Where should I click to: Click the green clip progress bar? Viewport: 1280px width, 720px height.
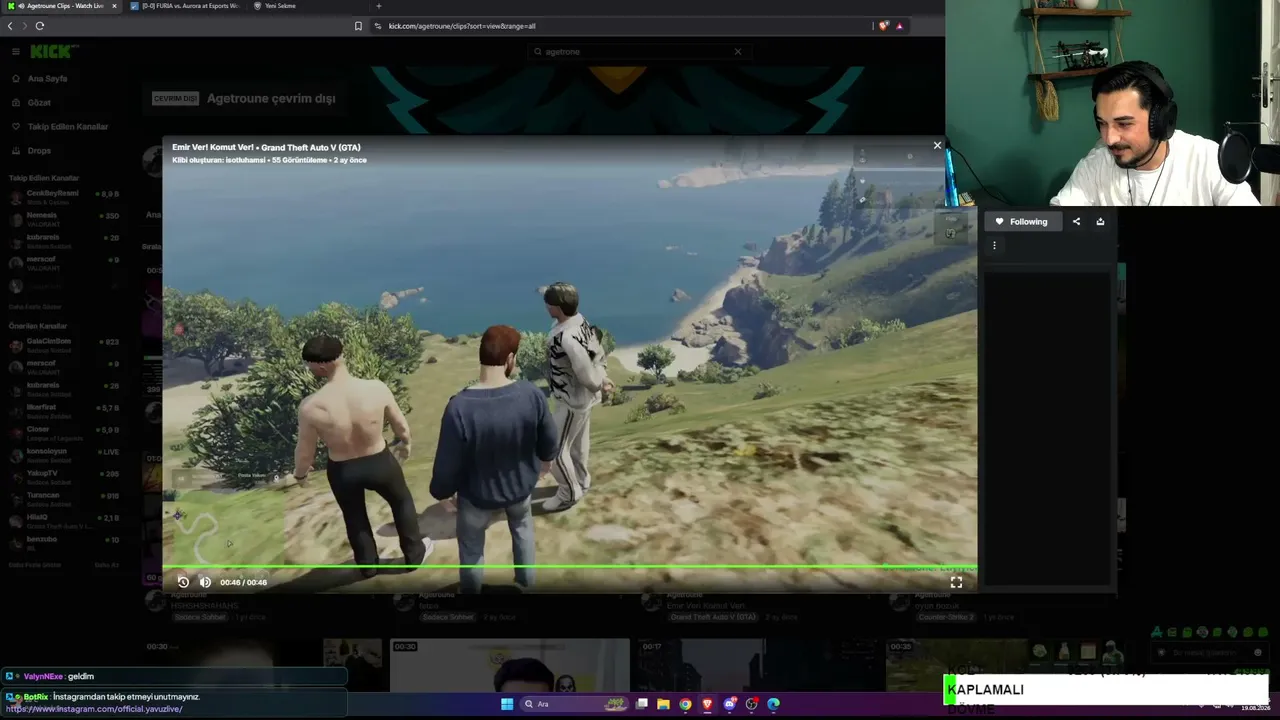pos(570,567)
